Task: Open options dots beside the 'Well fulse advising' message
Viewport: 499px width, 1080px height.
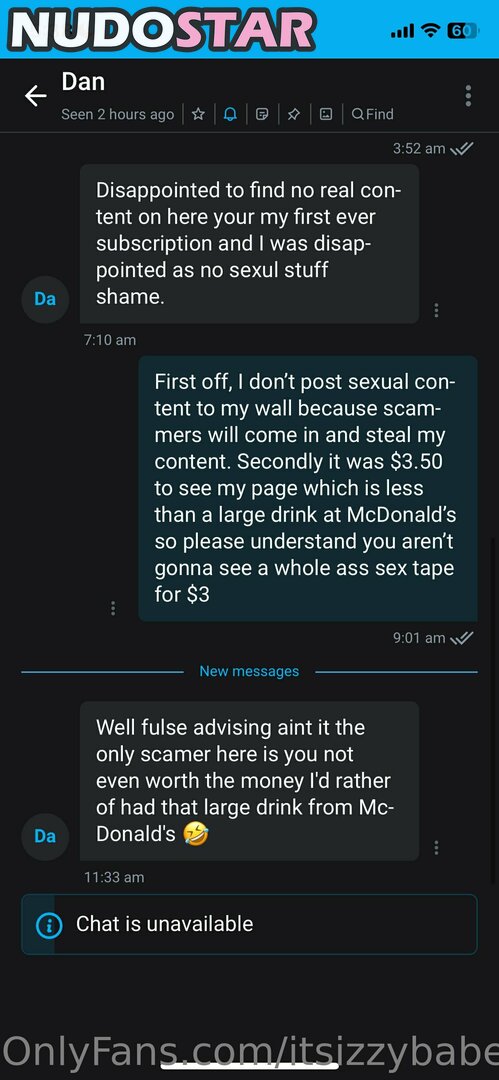Action: click(436, 847)
